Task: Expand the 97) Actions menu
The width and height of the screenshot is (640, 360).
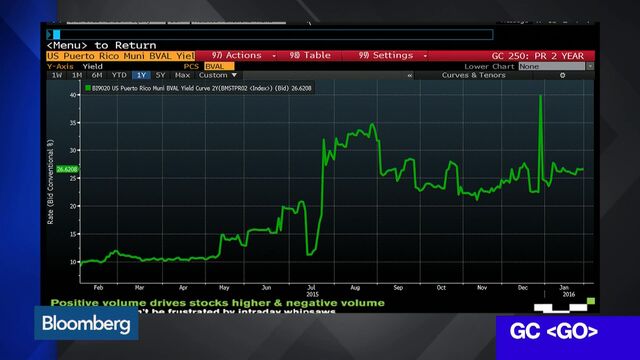Action: (244, 56)
